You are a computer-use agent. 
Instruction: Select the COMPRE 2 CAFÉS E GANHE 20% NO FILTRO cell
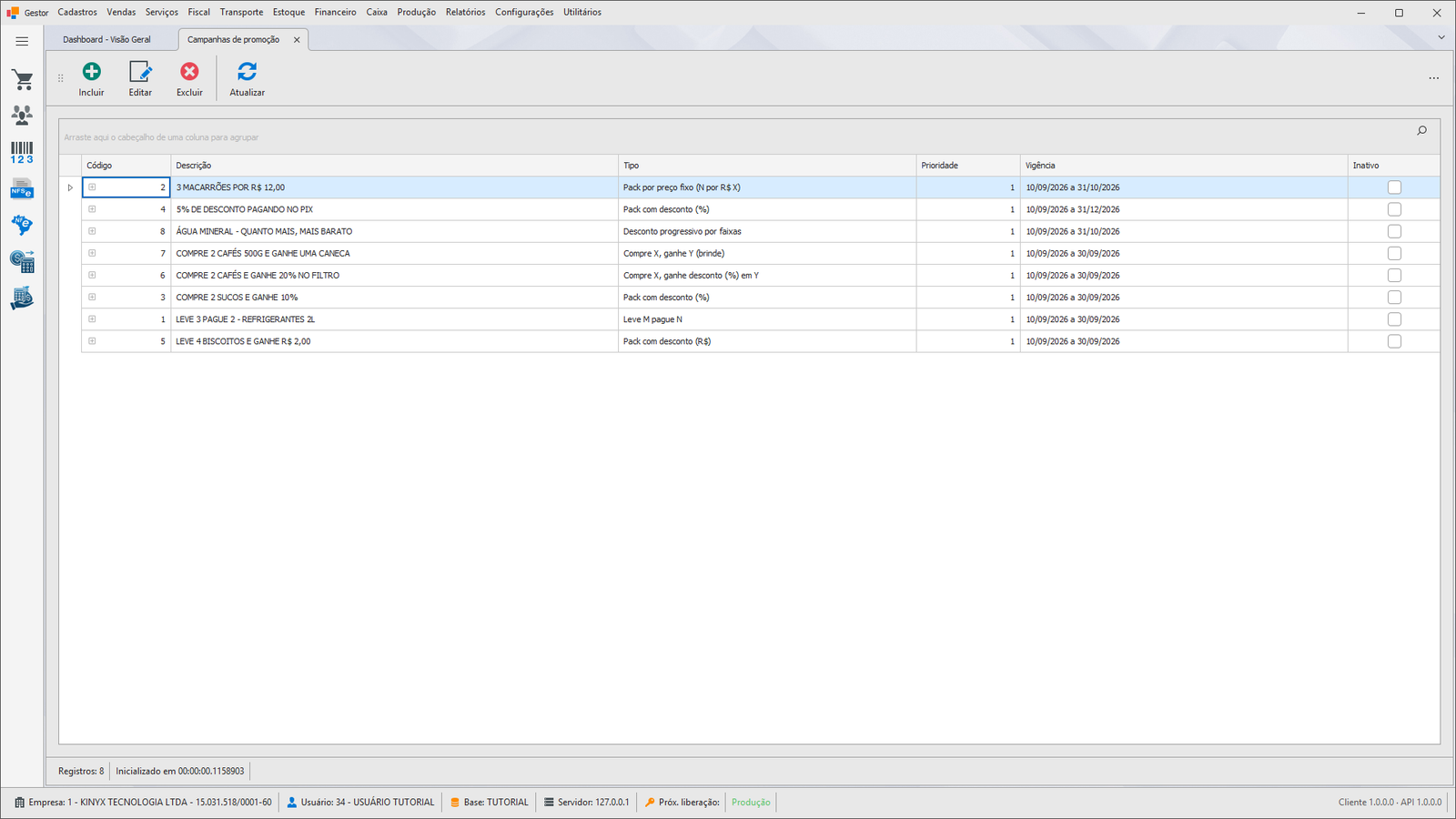click(394, 276)
